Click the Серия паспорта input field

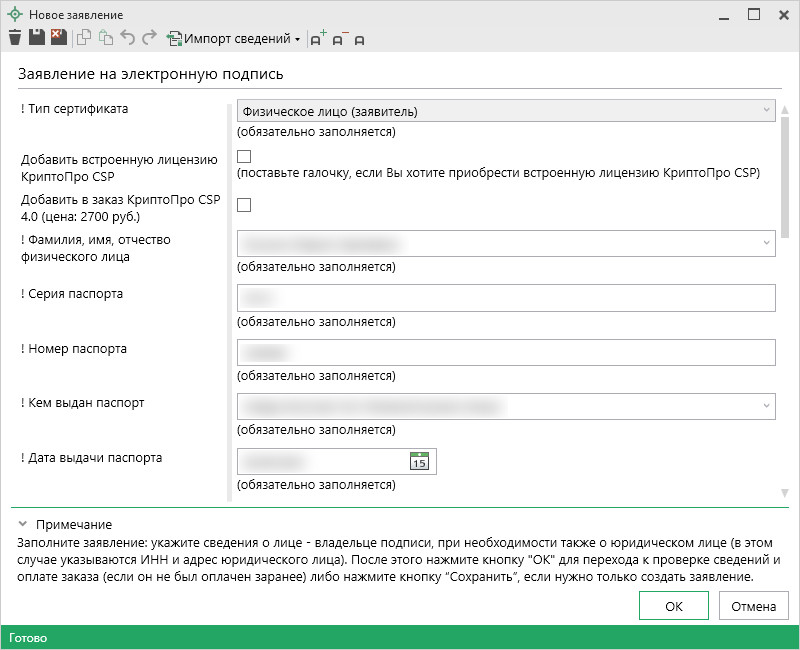click(x=506, y=298)
